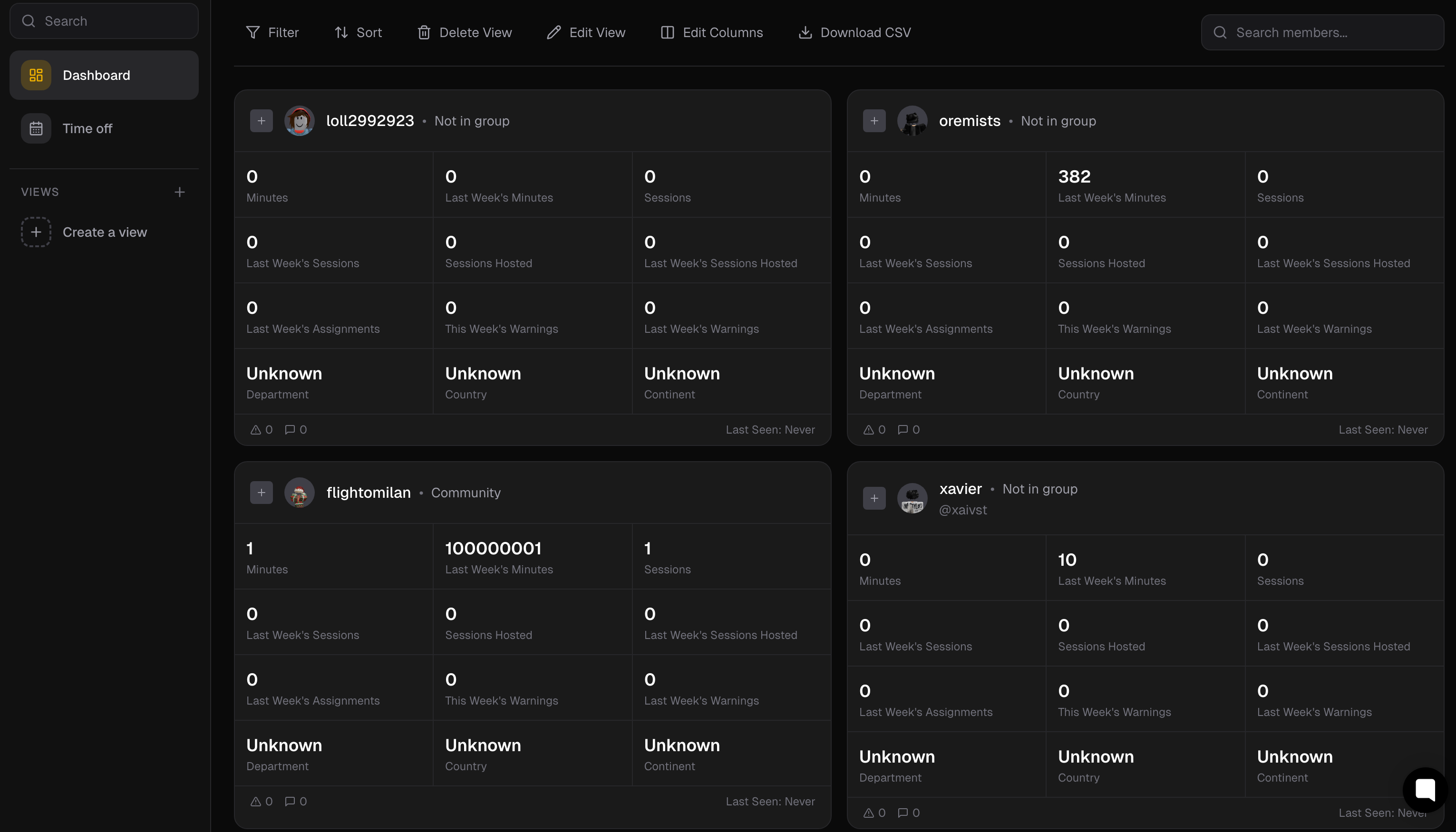Click the Edit View pencil icon

click(553, 33)
